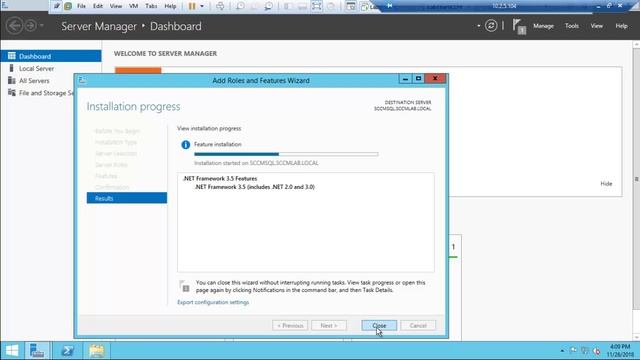The height and width of the screenshot is (360, 640).
Task: Click the orange Quick Start tile
Action: (138, 70)
